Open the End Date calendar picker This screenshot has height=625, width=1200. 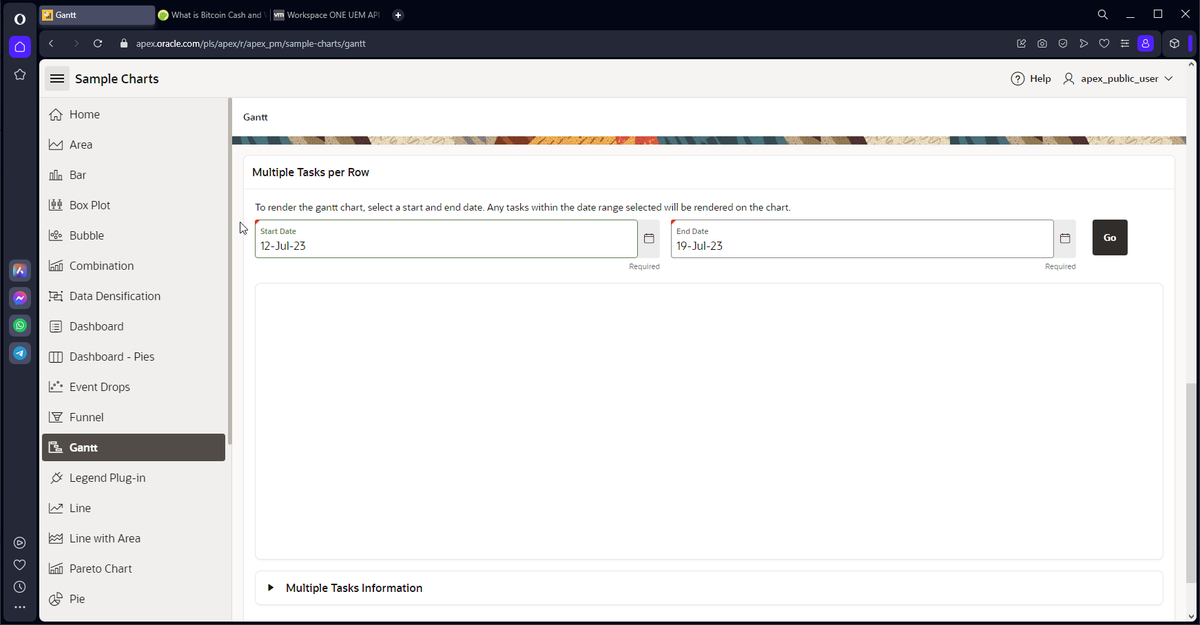tap(1065, 239)
